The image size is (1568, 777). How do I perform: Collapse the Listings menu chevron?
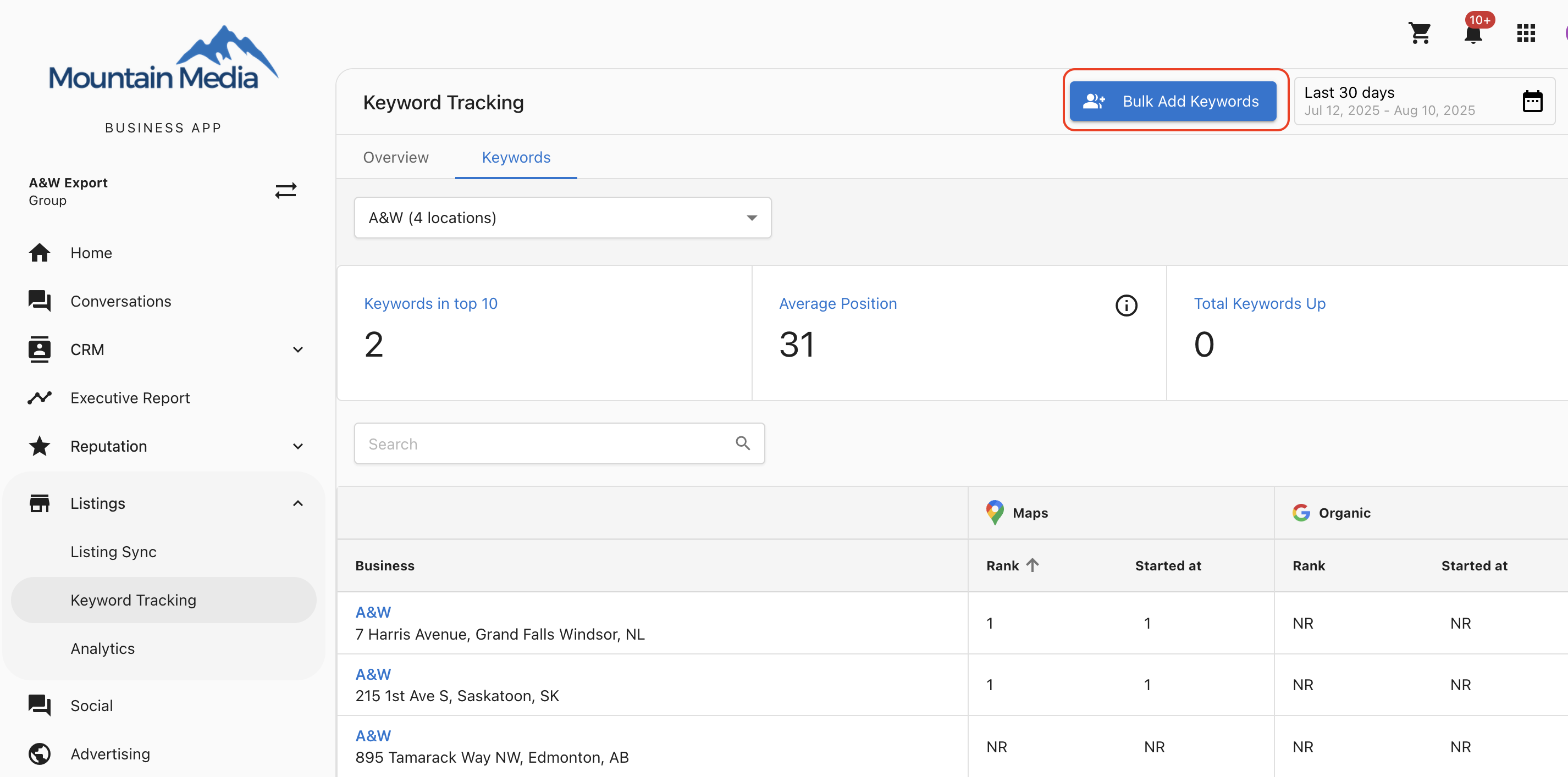tap(297, 503)
